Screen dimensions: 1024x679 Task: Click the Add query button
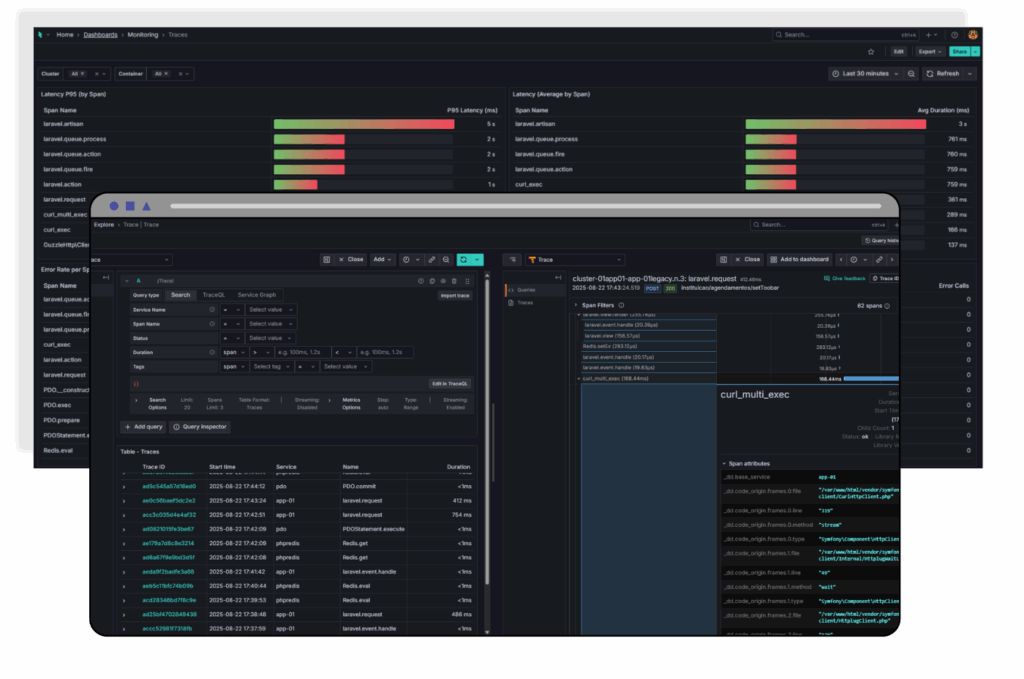143,427
